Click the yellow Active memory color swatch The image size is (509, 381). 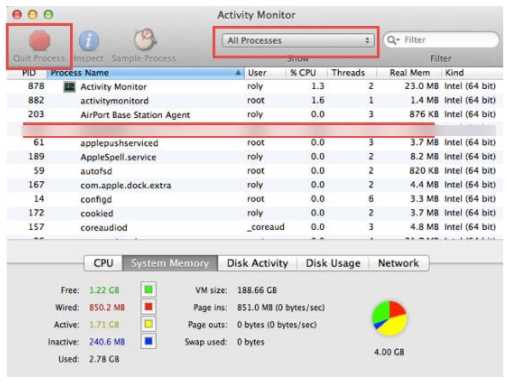(x=149, y=324)
